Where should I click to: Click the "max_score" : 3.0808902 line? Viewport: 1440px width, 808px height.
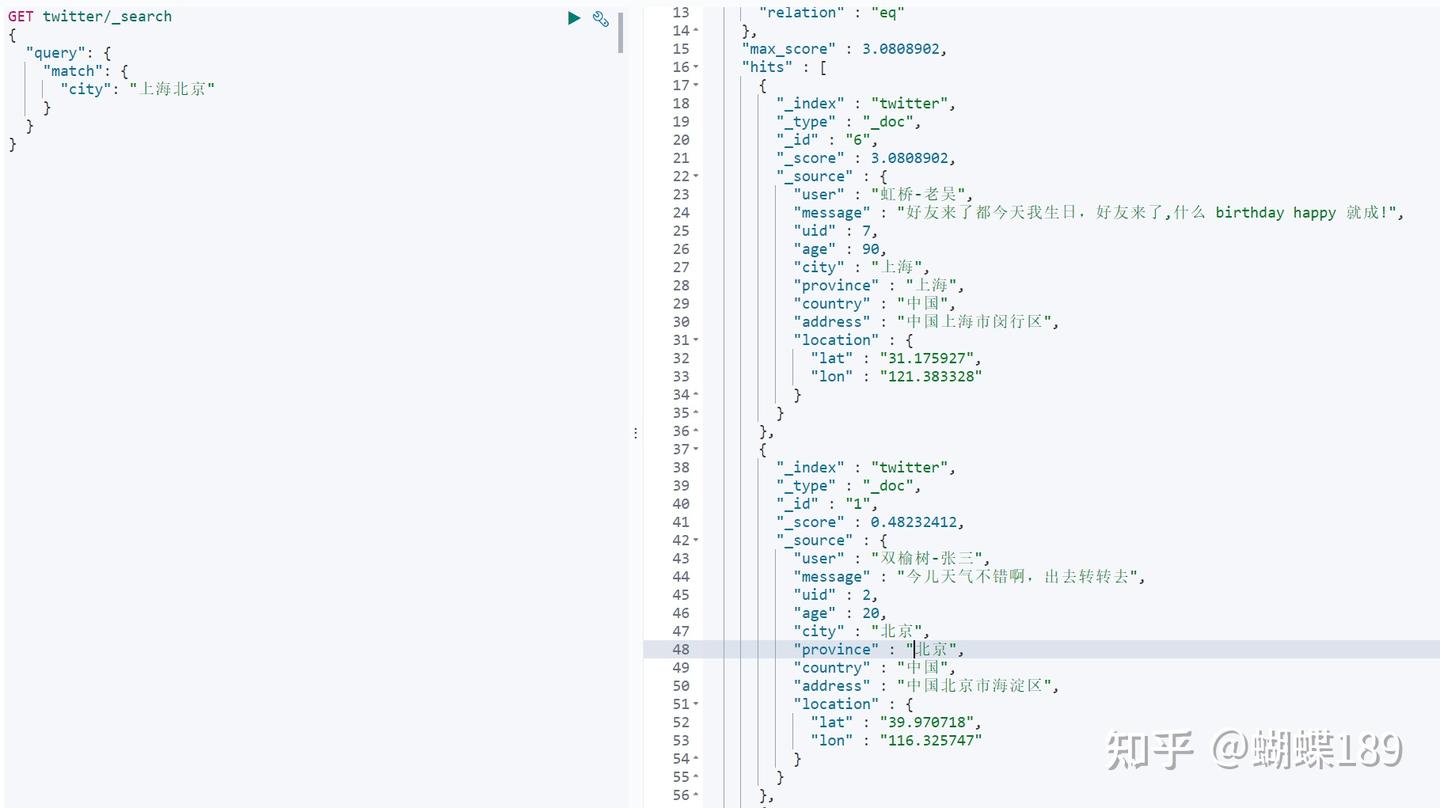click(844, 49)
